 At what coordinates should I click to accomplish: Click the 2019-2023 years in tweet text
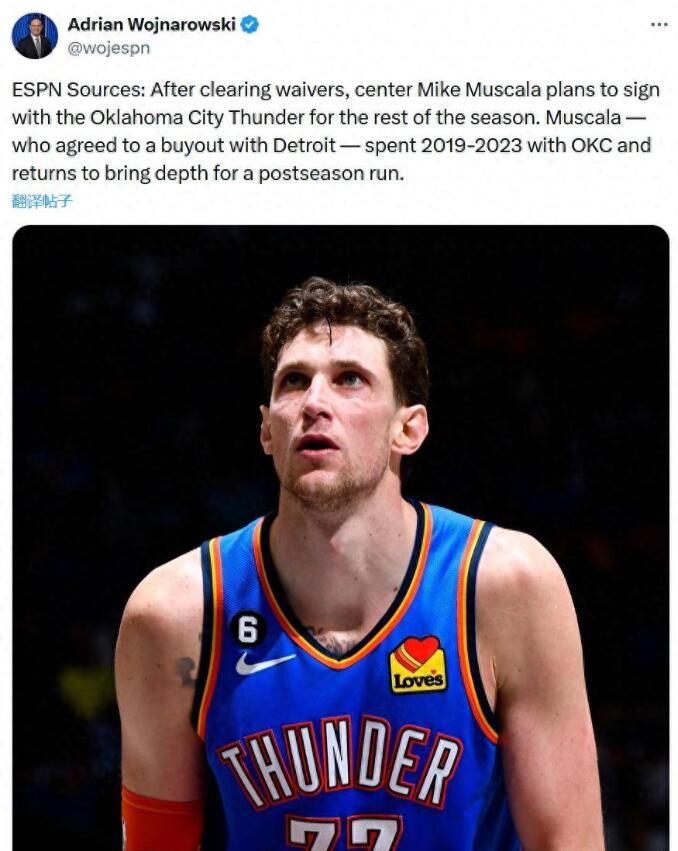pos(471,145)
